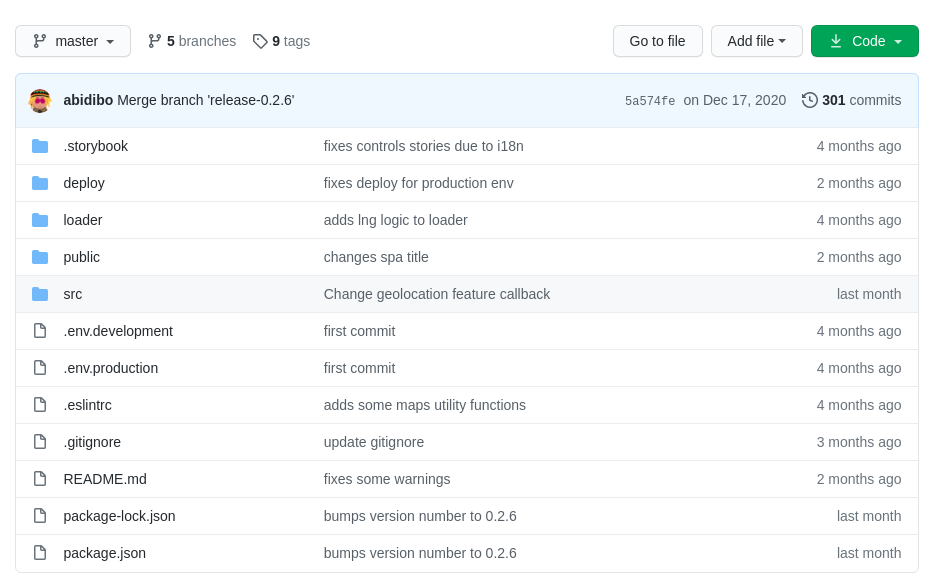Open the loader folder
Image resolution: width=934 pixels, height=580 pixels.
[x=83, y=220]
